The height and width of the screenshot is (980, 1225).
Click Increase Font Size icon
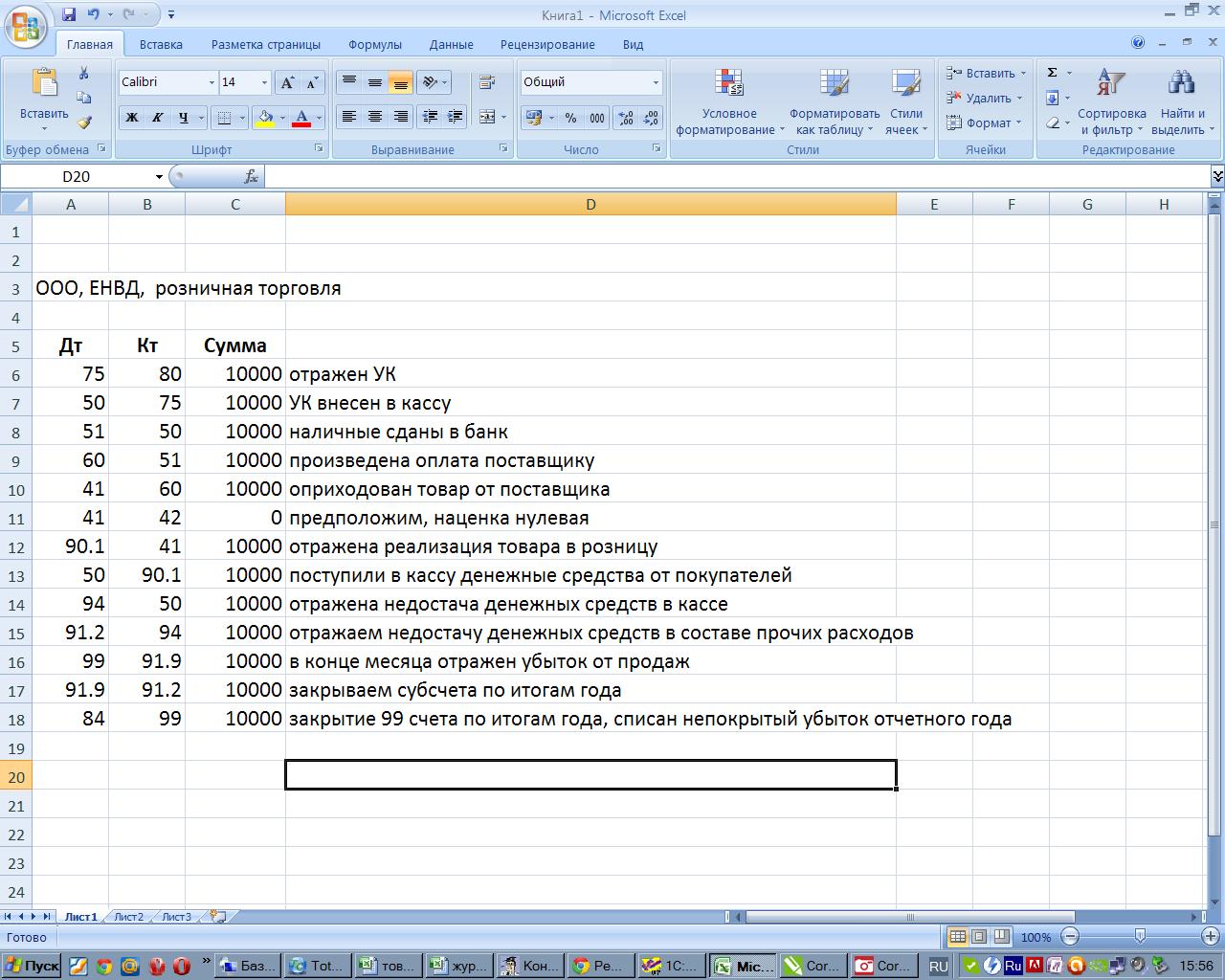point(286,83)
